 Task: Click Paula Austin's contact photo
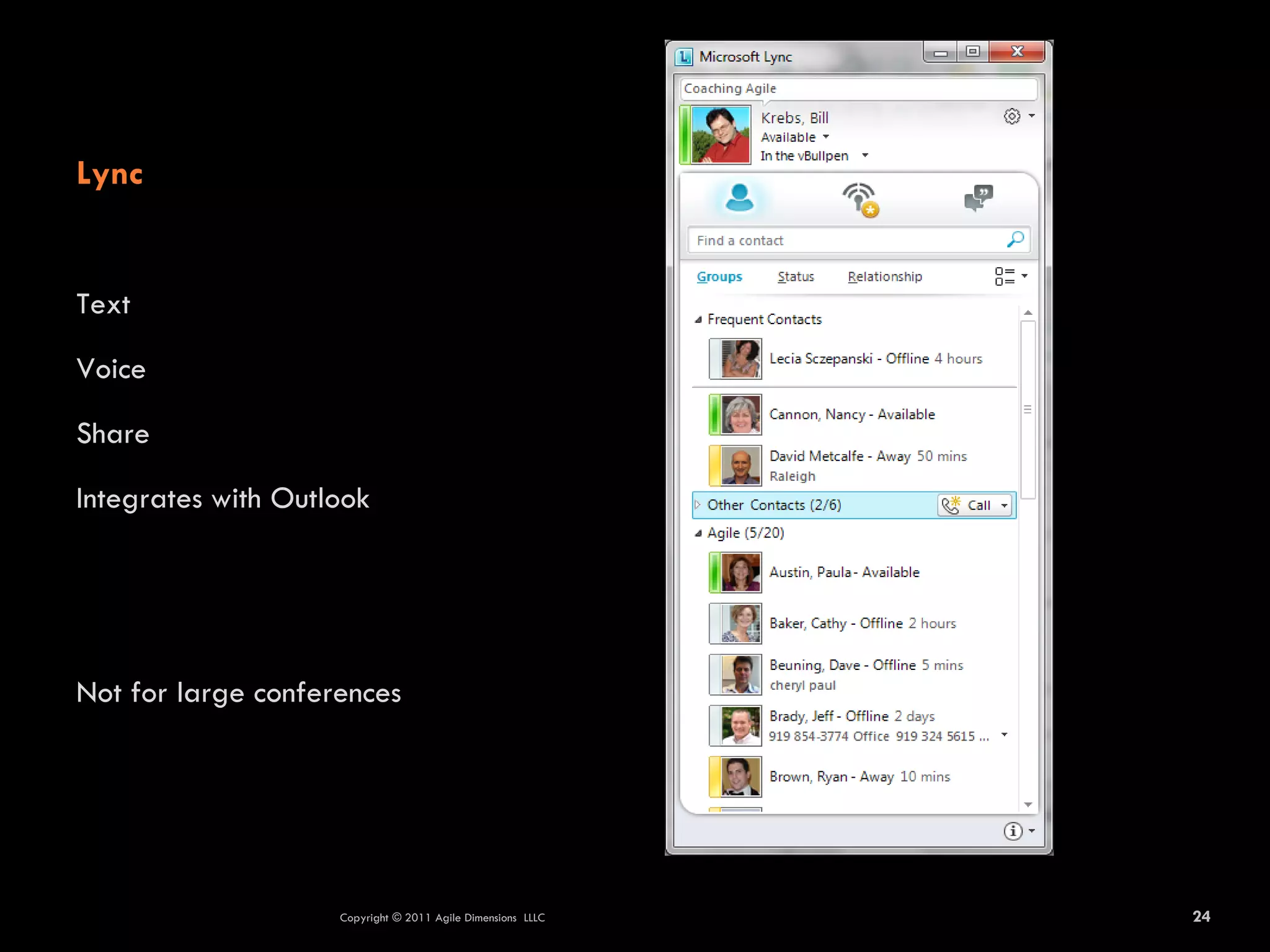741,573
